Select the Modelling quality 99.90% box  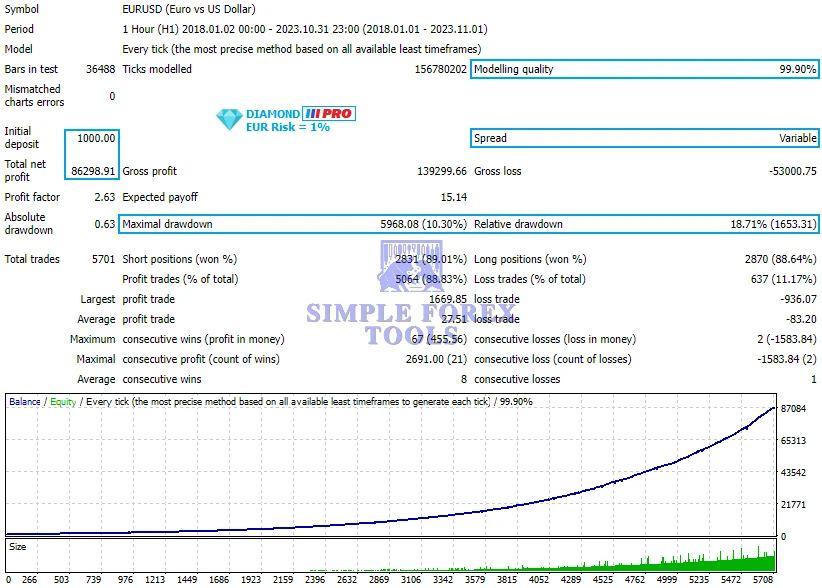645,69
